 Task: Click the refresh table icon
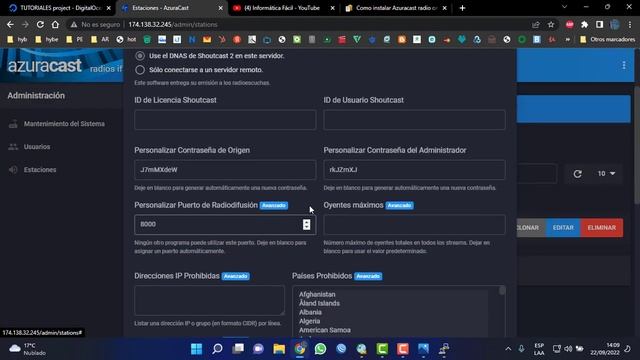pos(577,174)
